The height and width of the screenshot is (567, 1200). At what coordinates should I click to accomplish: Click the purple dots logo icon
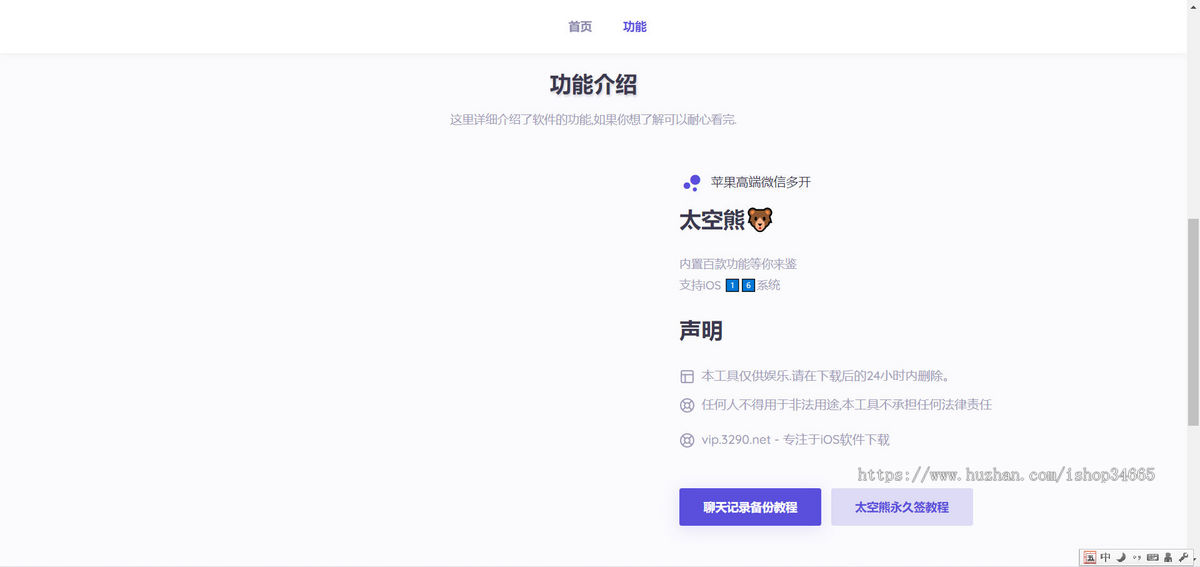tap(691, 182)
